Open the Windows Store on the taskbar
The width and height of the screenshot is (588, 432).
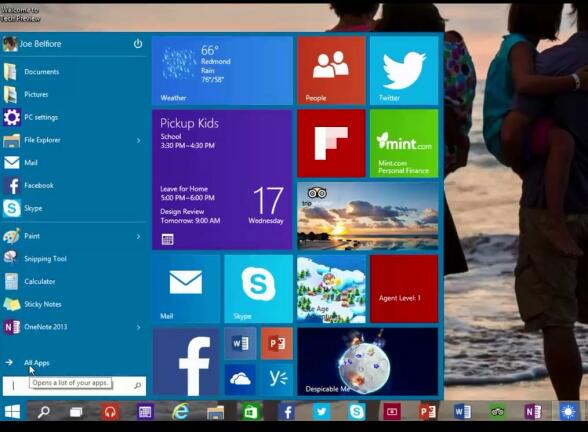(x=250, y=412)
